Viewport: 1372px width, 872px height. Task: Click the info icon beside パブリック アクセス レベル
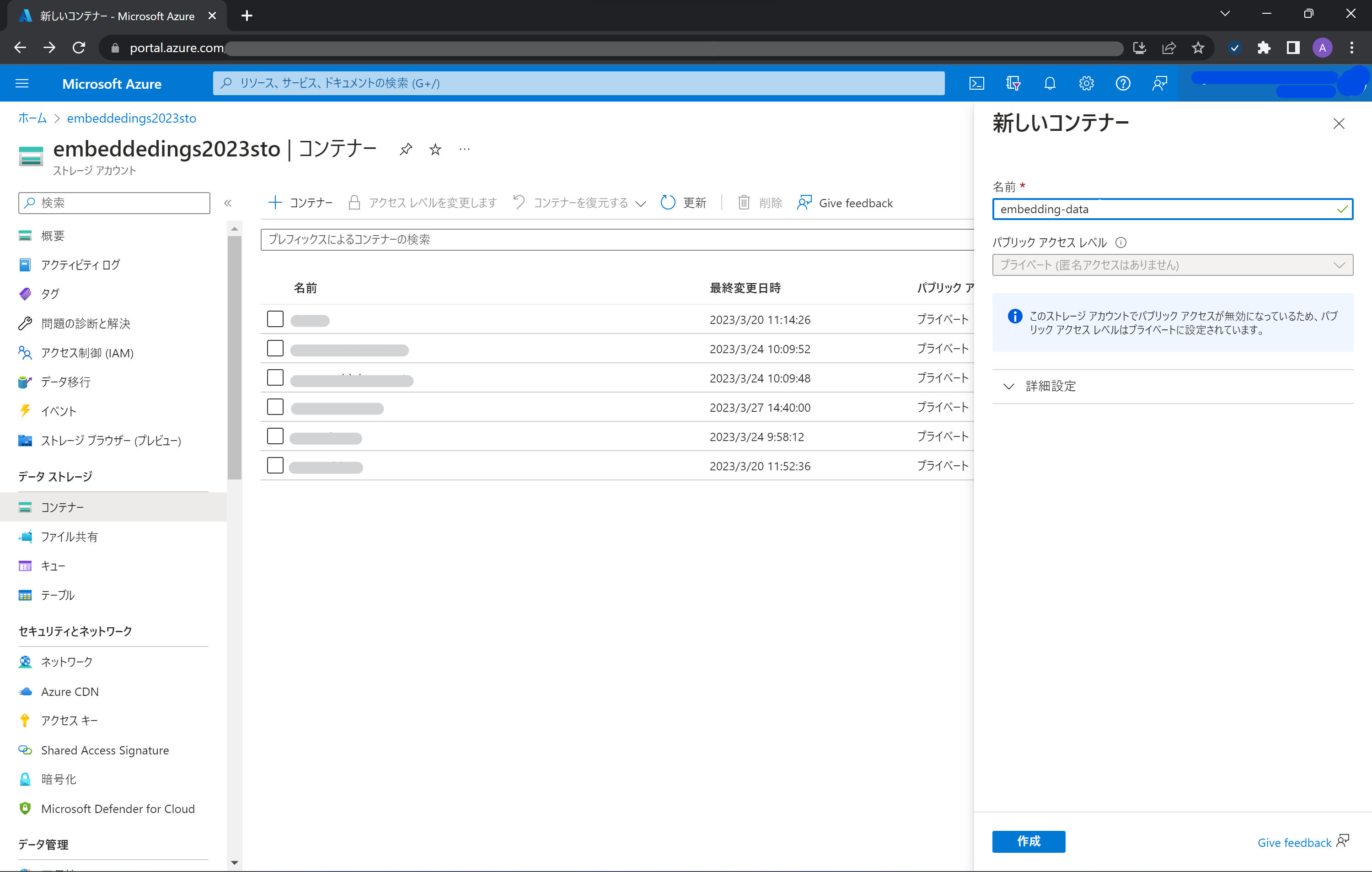[1121, 242]
